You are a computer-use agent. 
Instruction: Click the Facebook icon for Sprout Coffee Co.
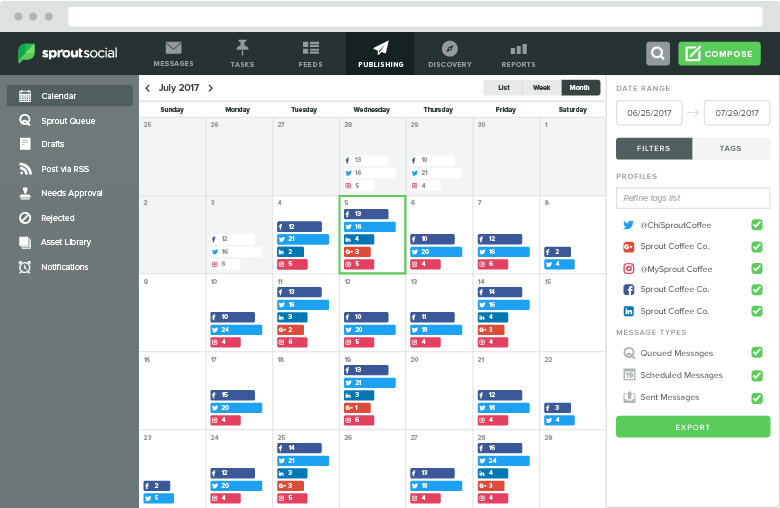click(x=629, y=290)
